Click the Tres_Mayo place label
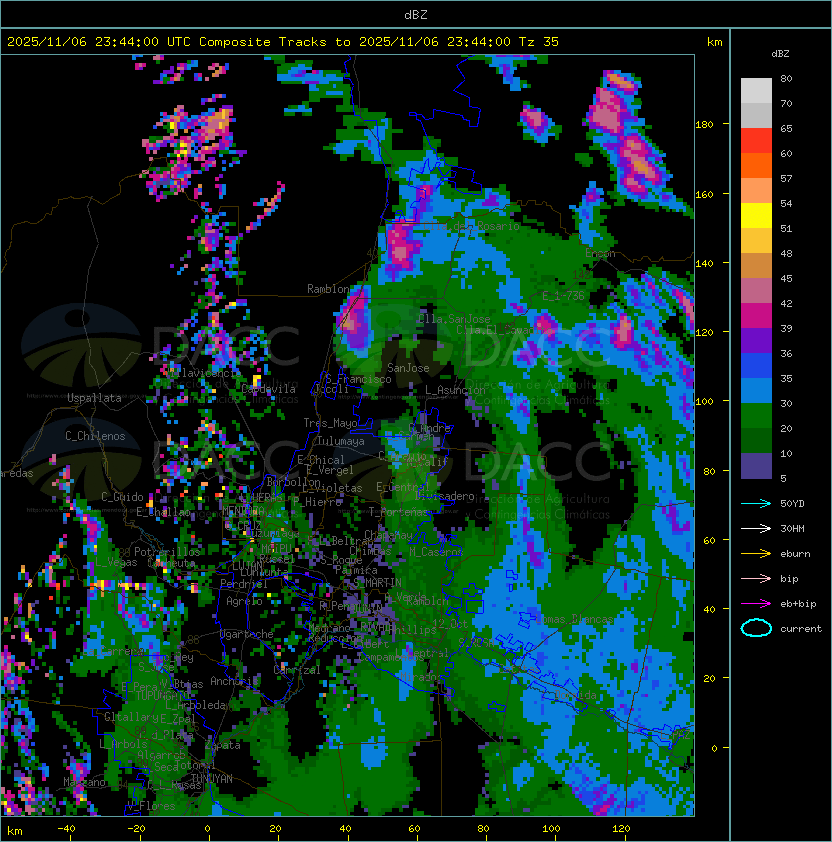Viewport: 832px width, 842px height. [x=330, y=423]
